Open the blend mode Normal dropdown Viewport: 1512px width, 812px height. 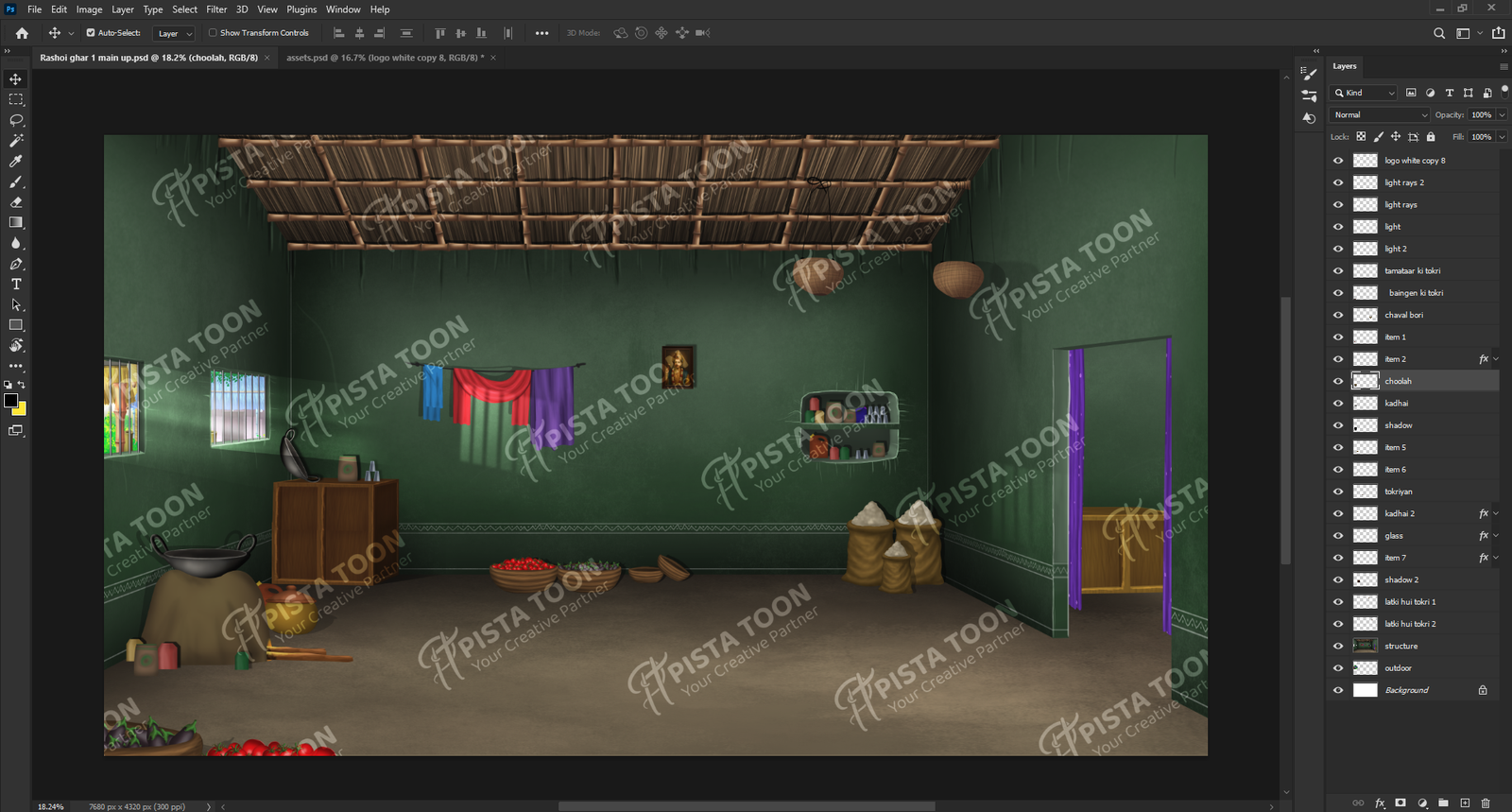(x=1380, y=115)
